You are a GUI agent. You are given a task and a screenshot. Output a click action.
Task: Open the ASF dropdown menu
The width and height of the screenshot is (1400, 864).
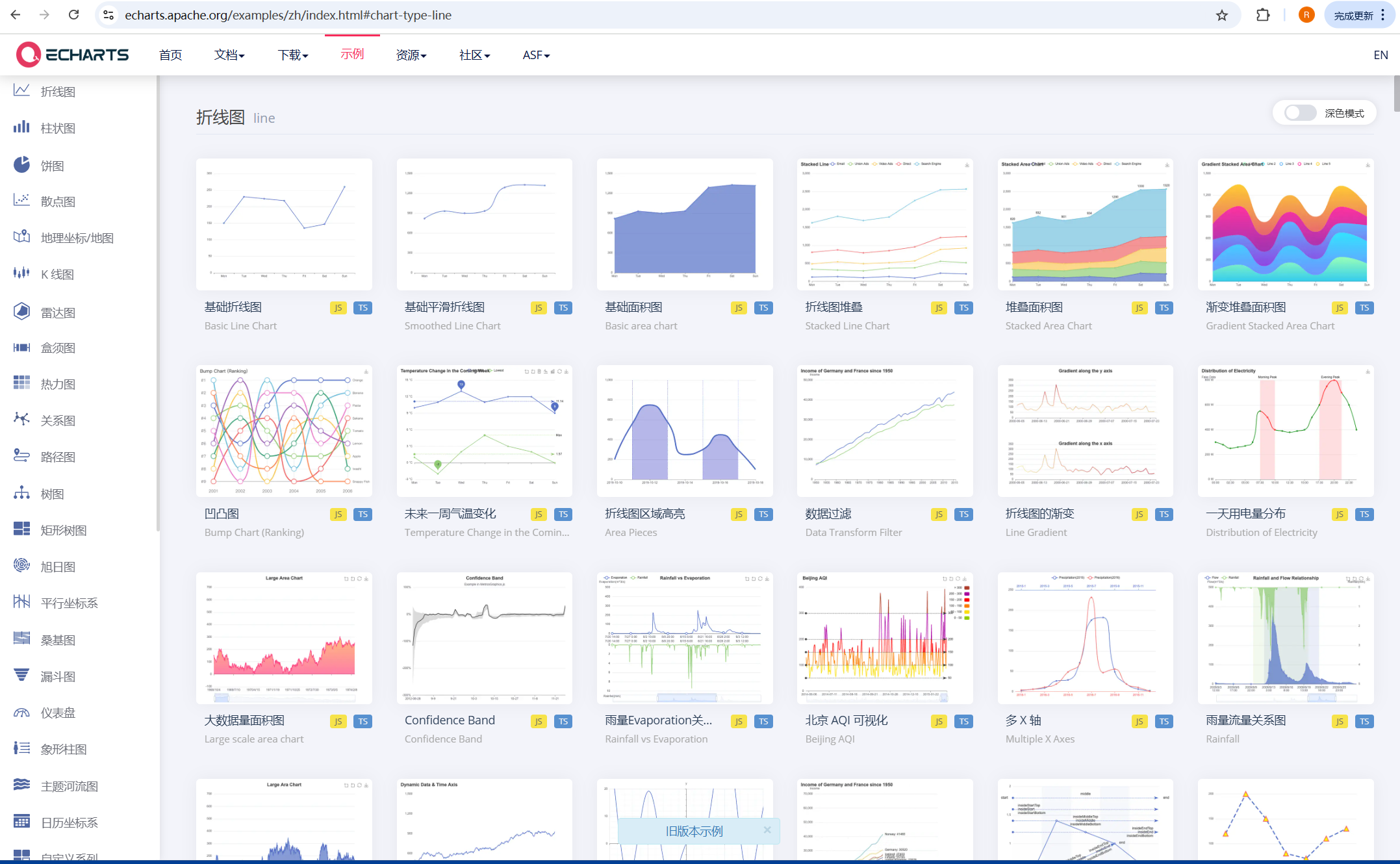click(x=536, y=55)
